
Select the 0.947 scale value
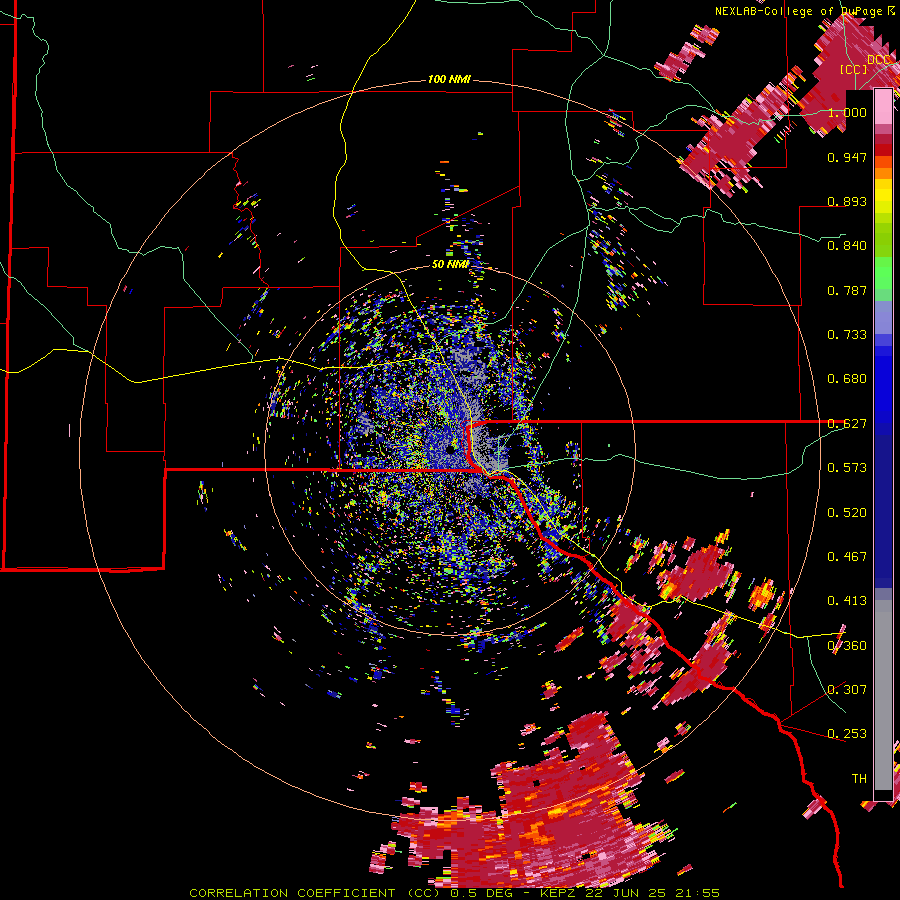click(847, 157)
